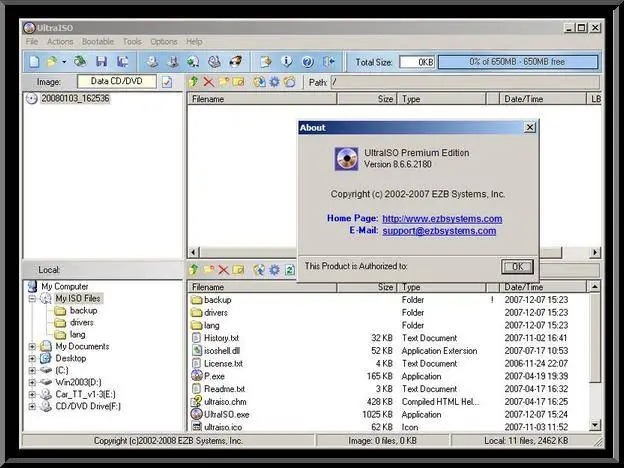Screen dimensions: 624x468
Task: Open the Help menu
Action: point(194,41)
